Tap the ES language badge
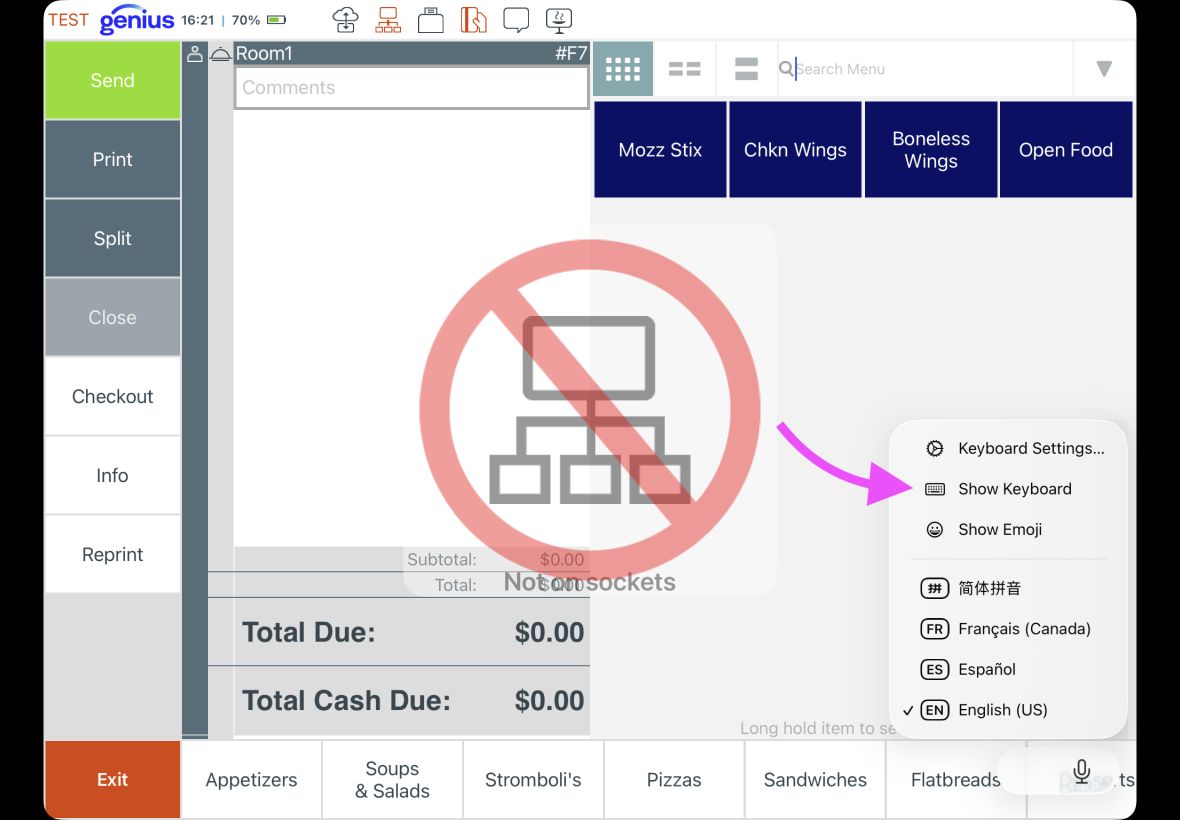Image resolution: width=1180 pixels, height=820 pixels. click(935, 670)
